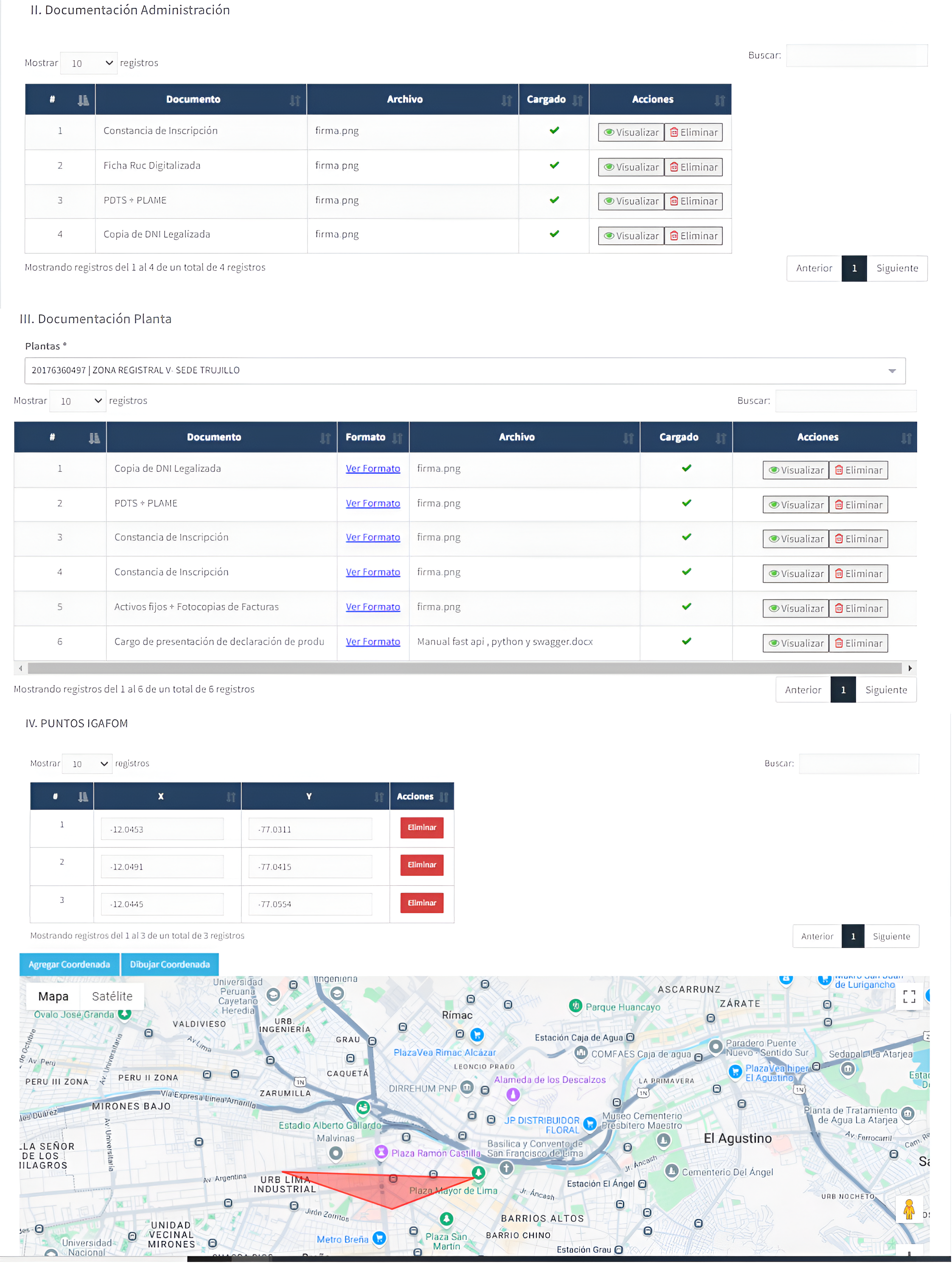
Task: Visualize the Administración Constancia de Inscripción file
Action: 630,132
